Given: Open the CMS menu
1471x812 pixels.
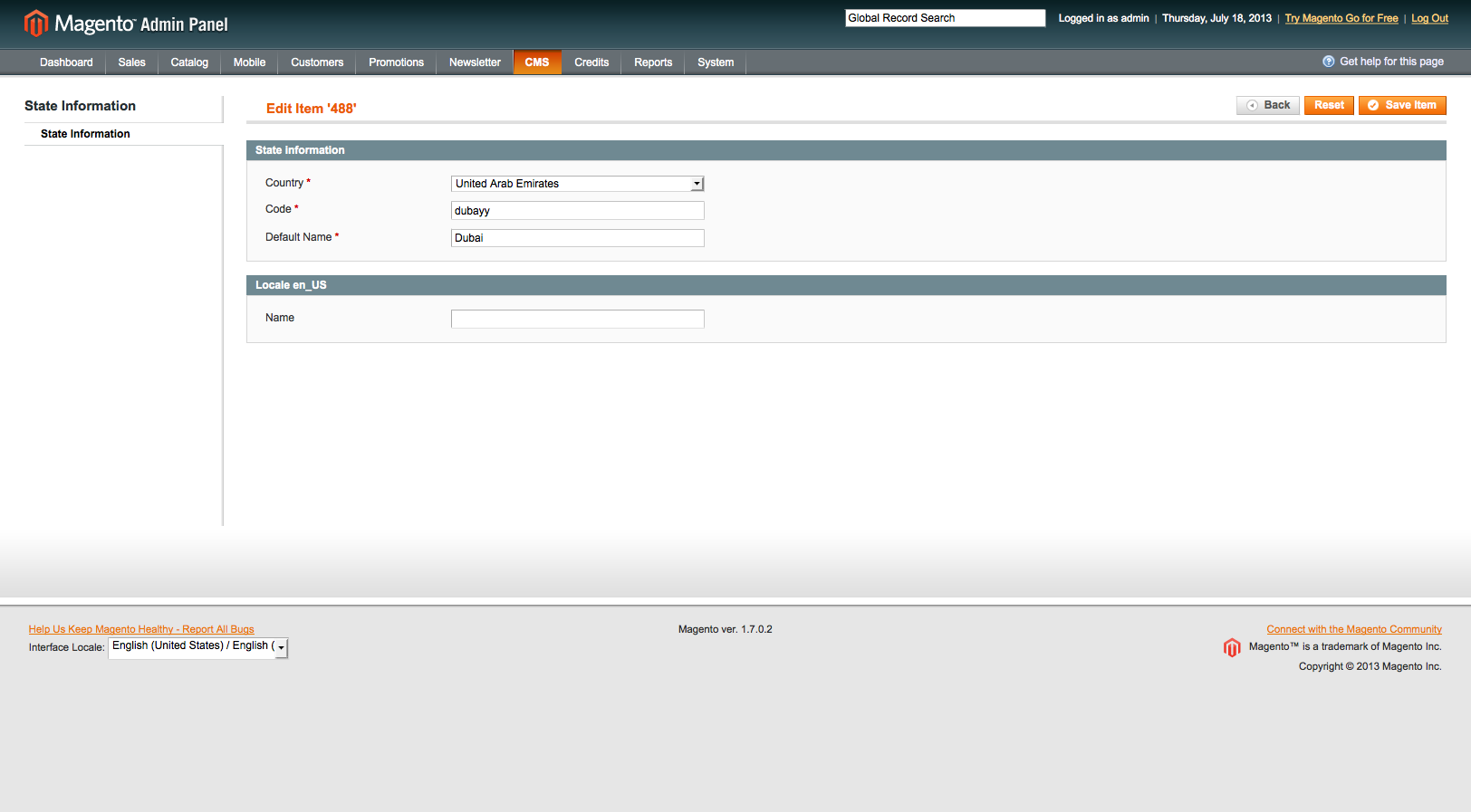Looking at the screenshot, I should (537, 62).
